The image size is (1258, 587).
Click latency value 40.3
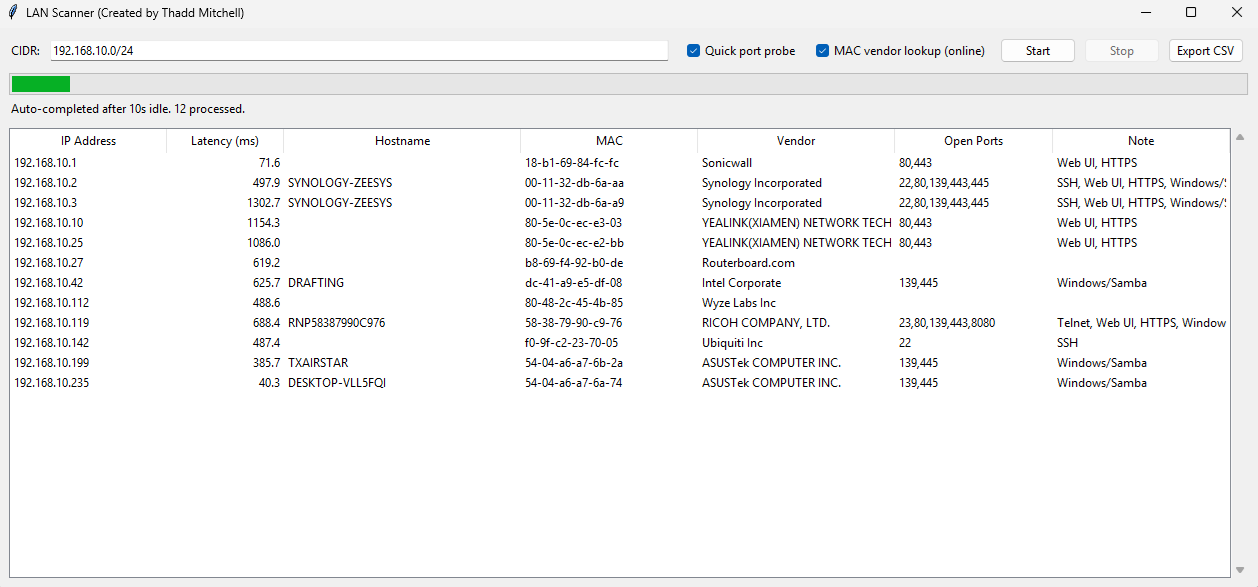point(269,383)
